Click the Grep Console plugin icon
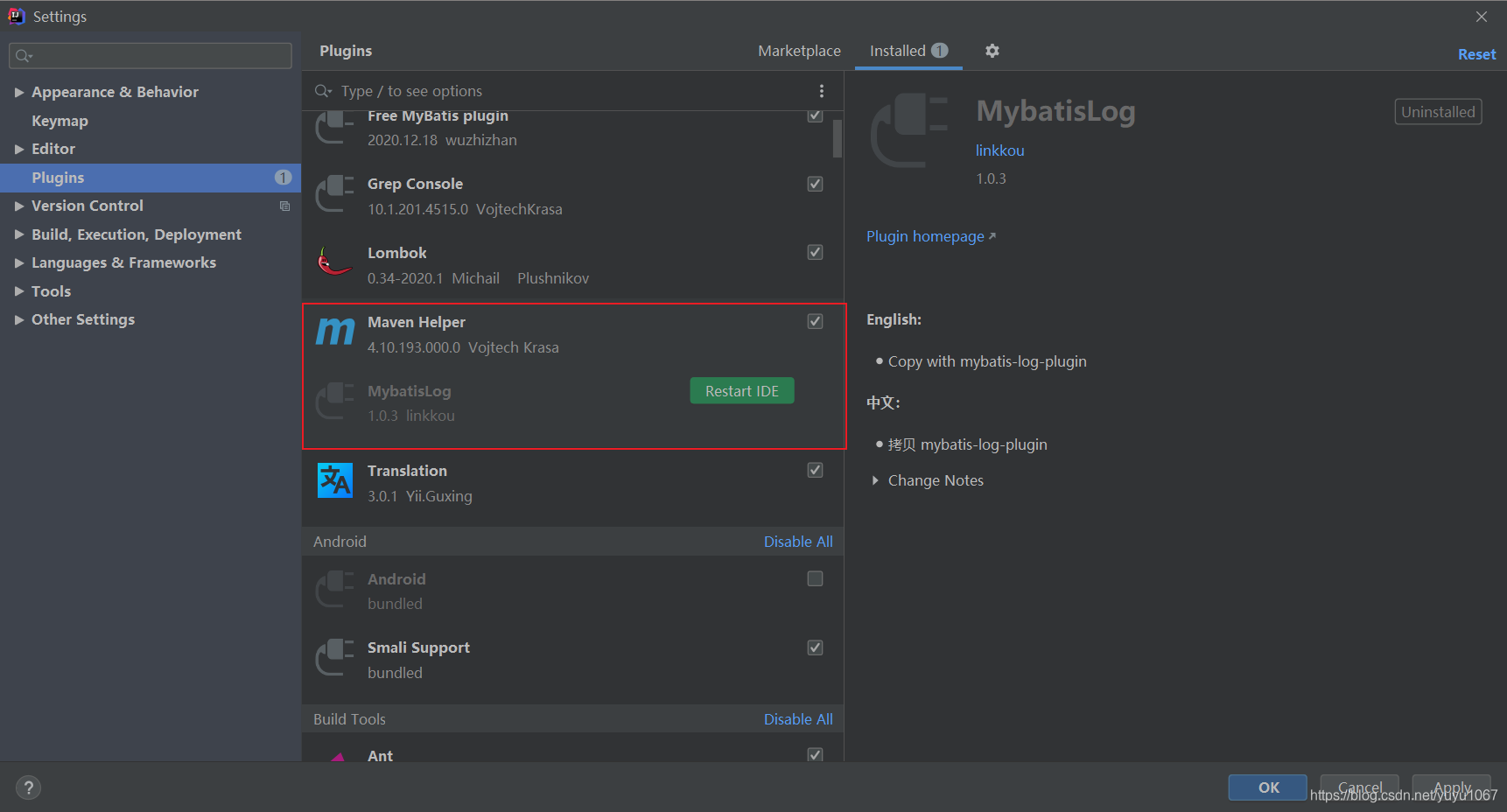 point(333,194)
